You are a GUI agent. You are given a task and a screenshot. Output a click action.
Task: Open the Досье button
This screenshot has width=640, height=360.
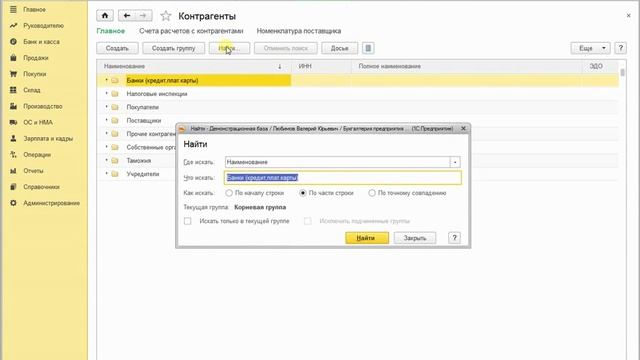[340, 48]
